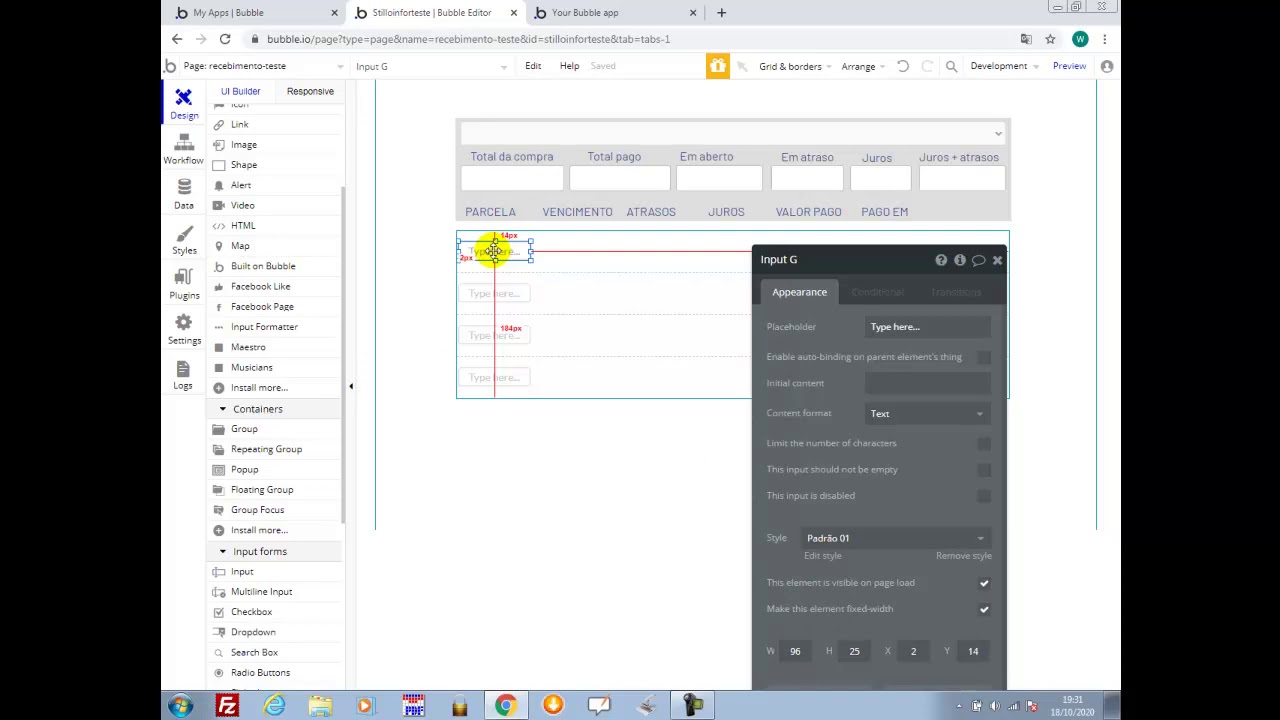Image resolution: width=1280 pixels, height=720 pixels.
Task: Open the Help menu
Action: click(569, 66)
